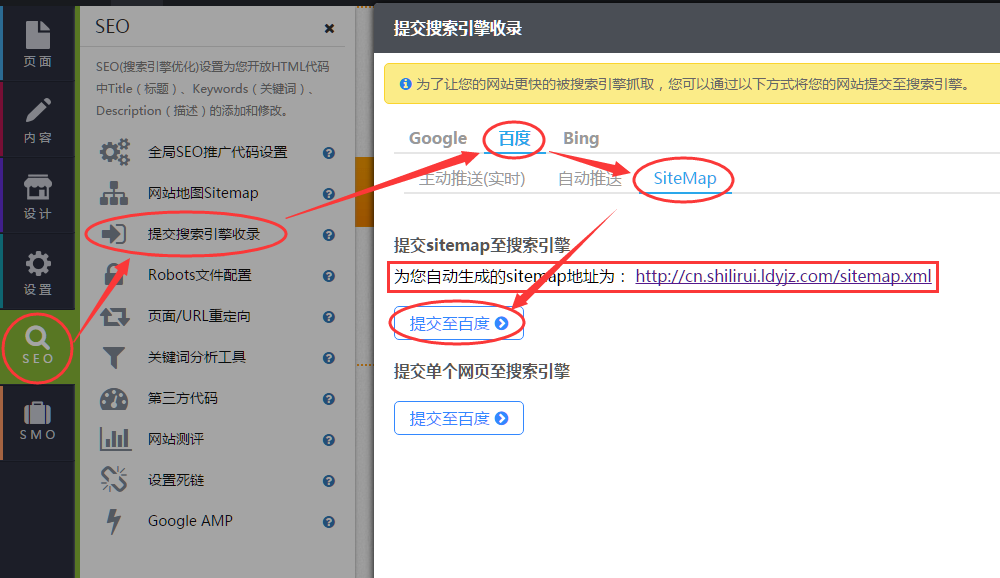Open 页面/URL重定向 menu entry
The height and width of the screenshot is (578, 1000).
pos(199,316)
